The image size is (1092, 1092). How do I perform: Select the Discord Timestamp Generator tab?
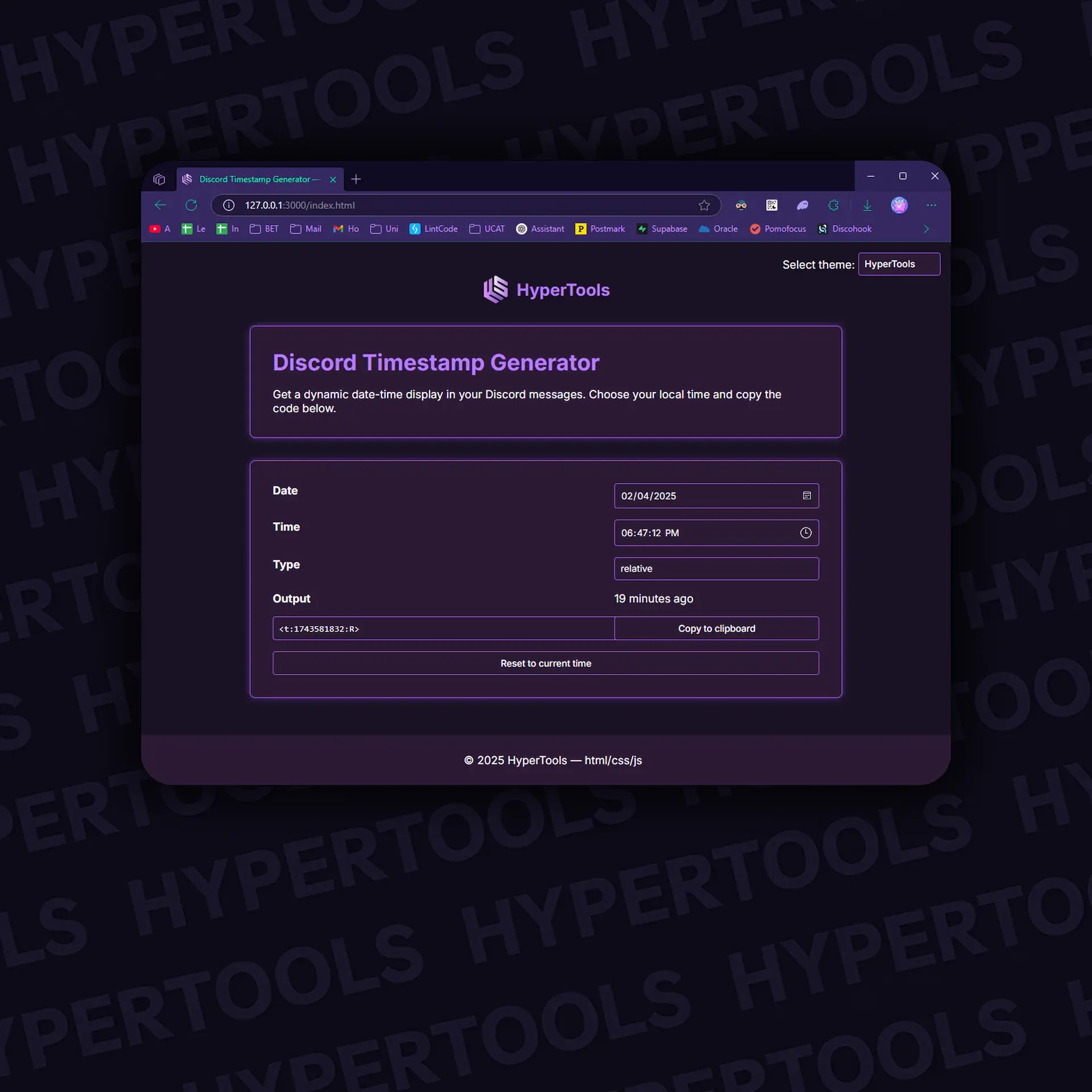256,179
